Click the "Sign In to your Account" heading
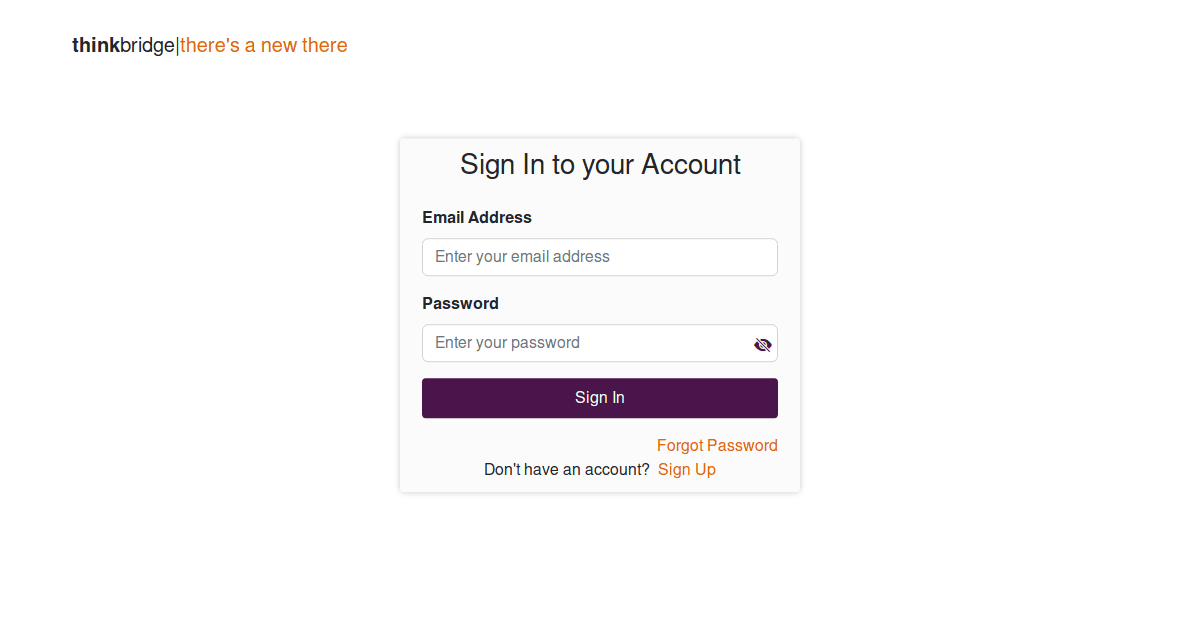 600,164
